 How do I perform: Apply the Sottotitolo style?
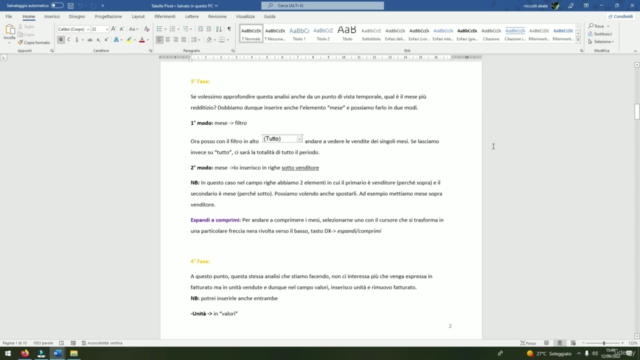(x=371, y=33)
